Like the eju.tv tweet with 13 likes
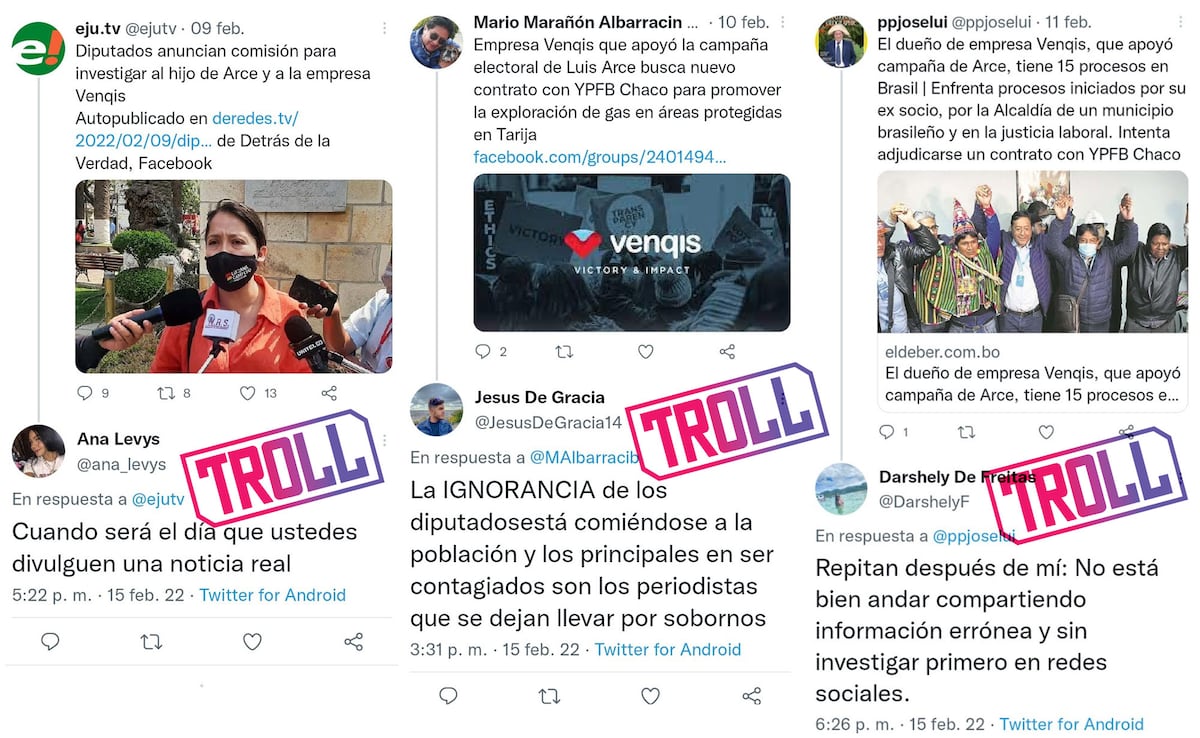This screenshot has height=738, width=1200. click(247, 393)
